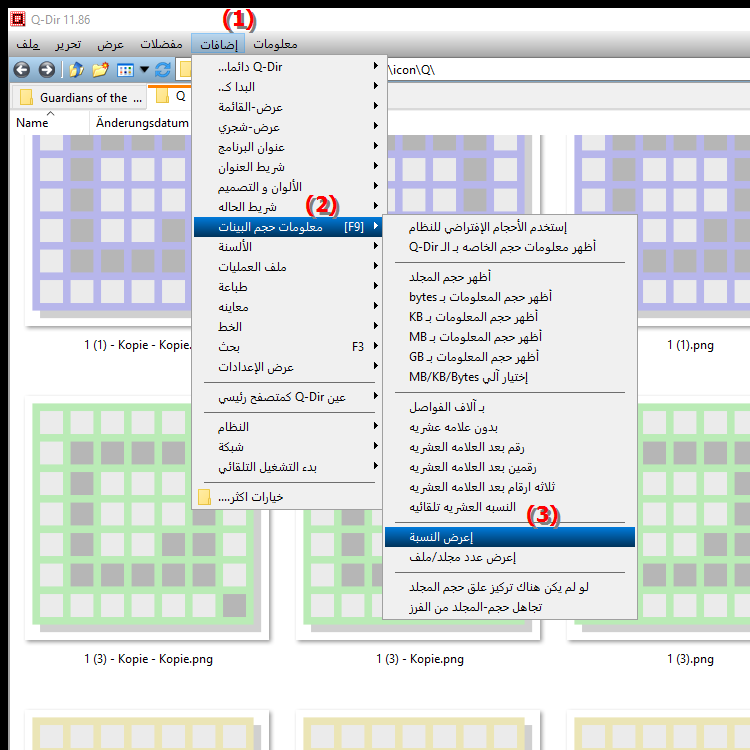Toggle إعرض عدد مجلد/ملف option
Screen dimensions: 750x750
coord(510,557)
